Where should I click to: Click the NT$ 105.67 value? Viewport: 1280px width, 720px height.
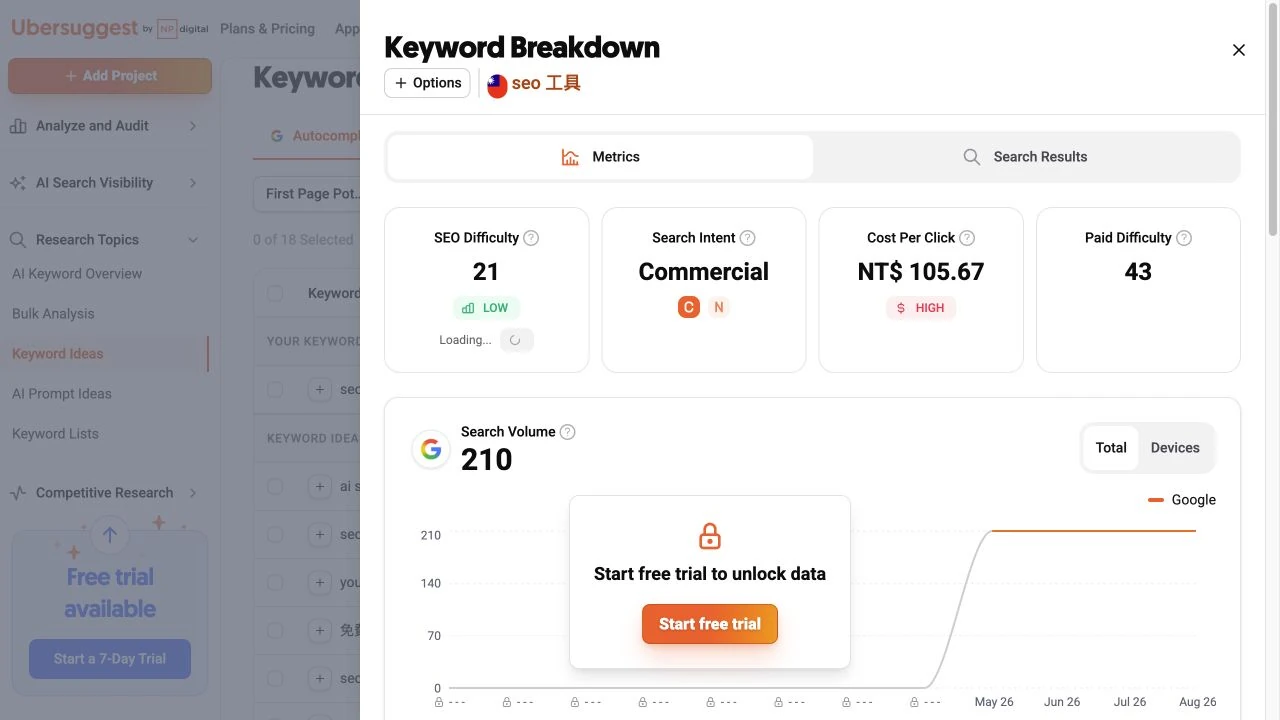click(x=921, y=272)
